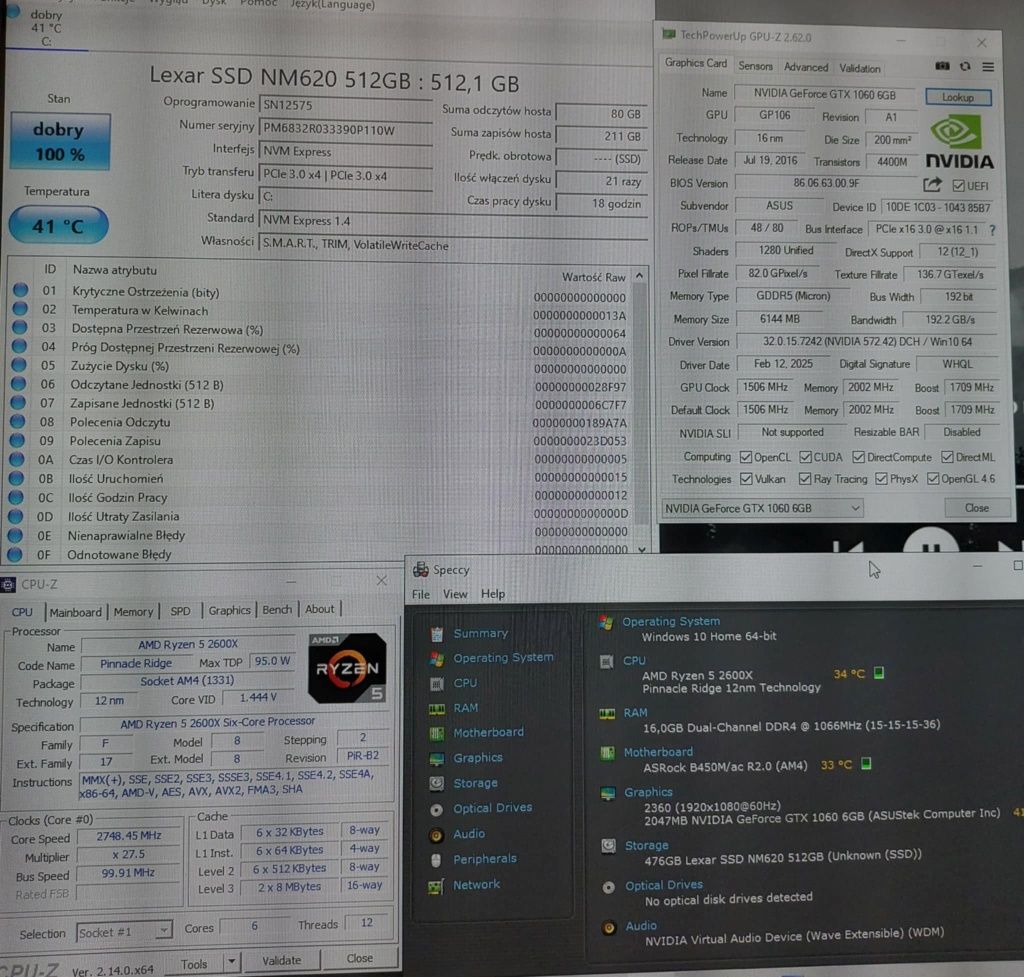Click the Graphics heading in Speccy summary
This screenshot has height=977, width=1024.
[x=648, y=792]
